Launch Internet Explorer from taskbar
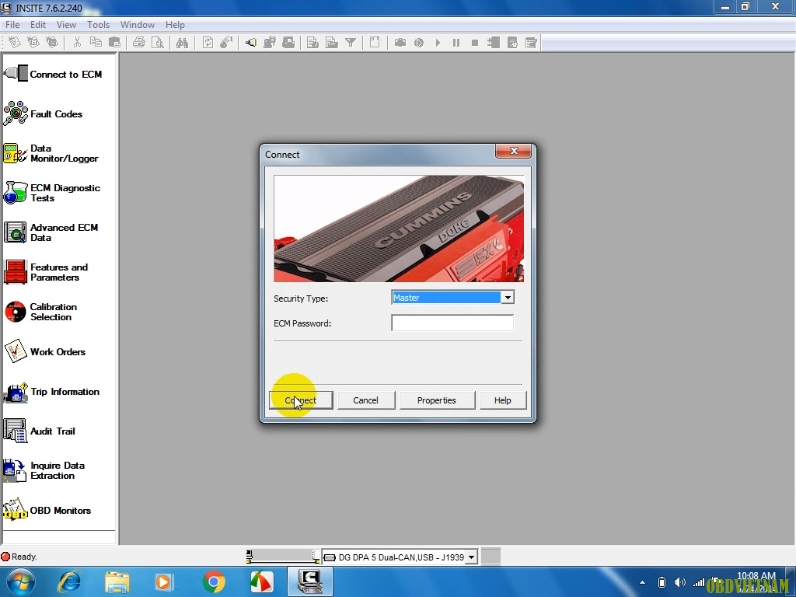 [x=69, y=582]
